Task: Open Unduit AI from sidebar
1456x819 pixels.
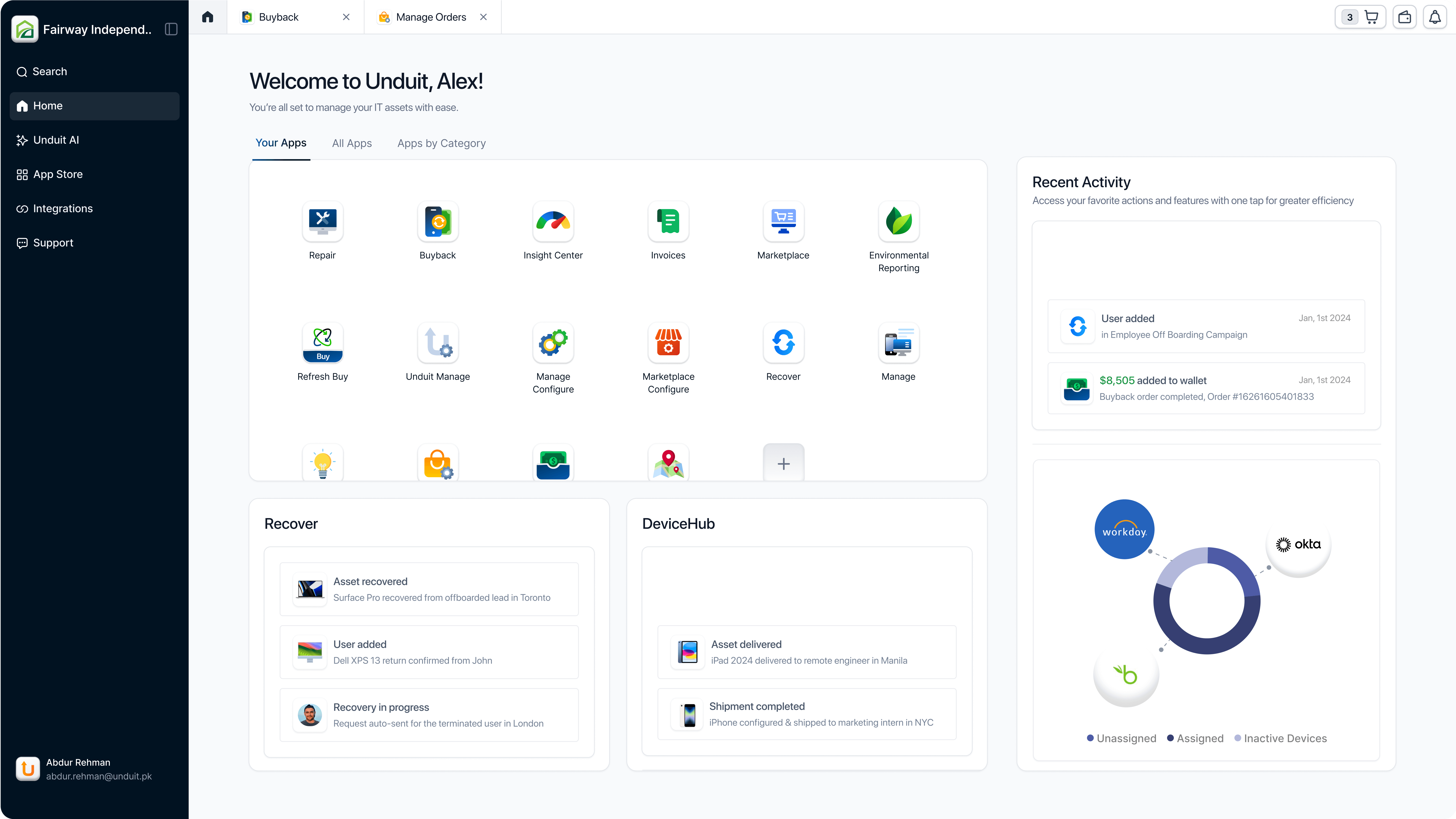Action: tap(94, 140)
